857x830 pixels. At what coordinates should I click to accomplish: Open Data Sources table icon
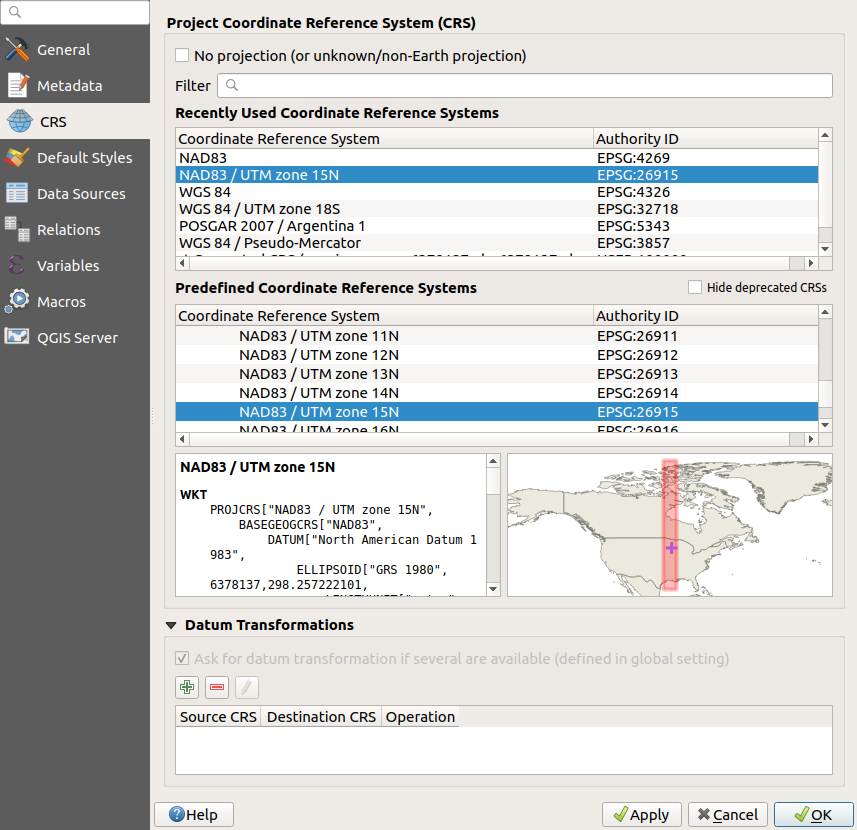pyautogui.click(x=18, y=194)
